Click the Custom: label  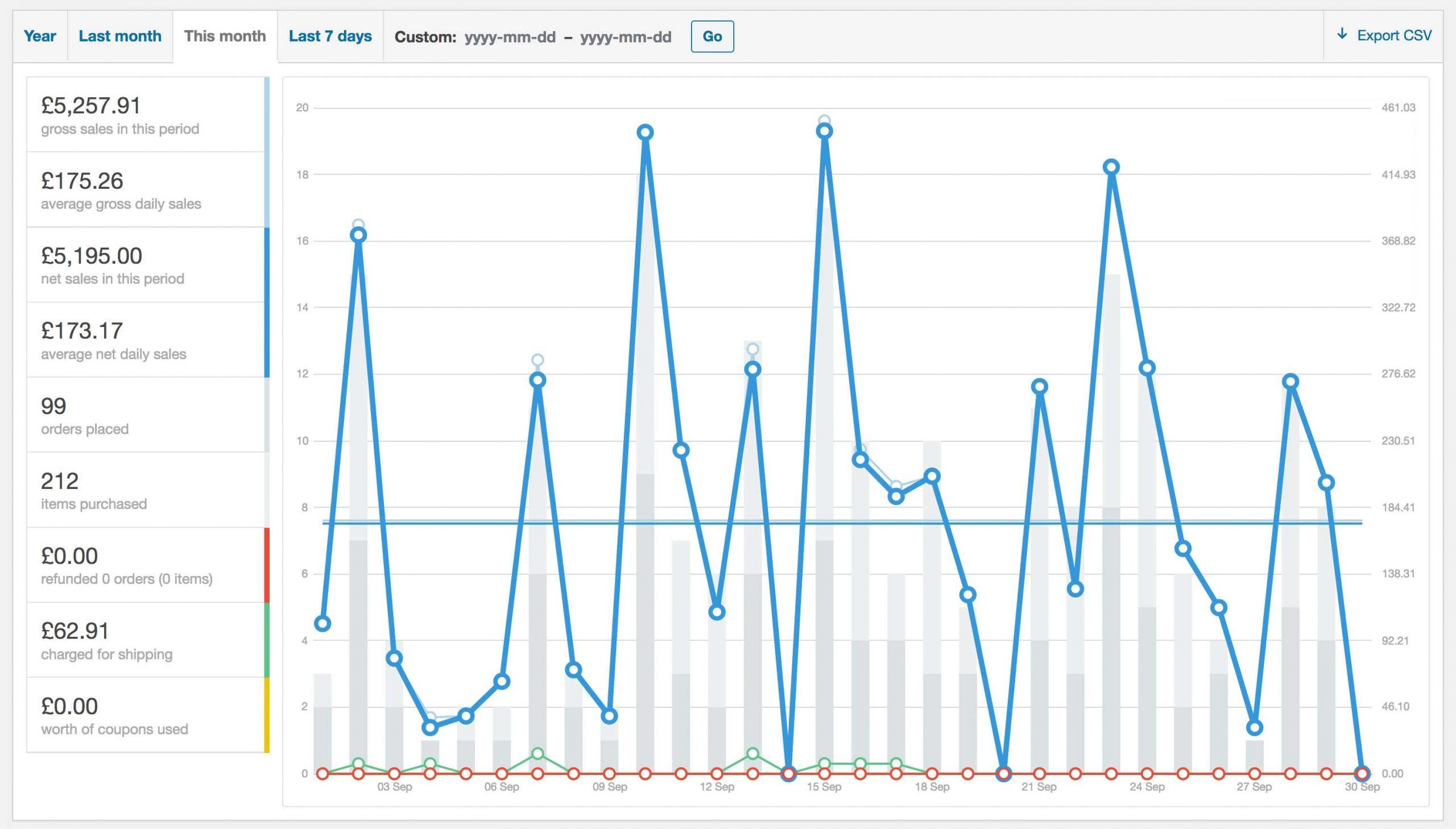coord(425,37)
